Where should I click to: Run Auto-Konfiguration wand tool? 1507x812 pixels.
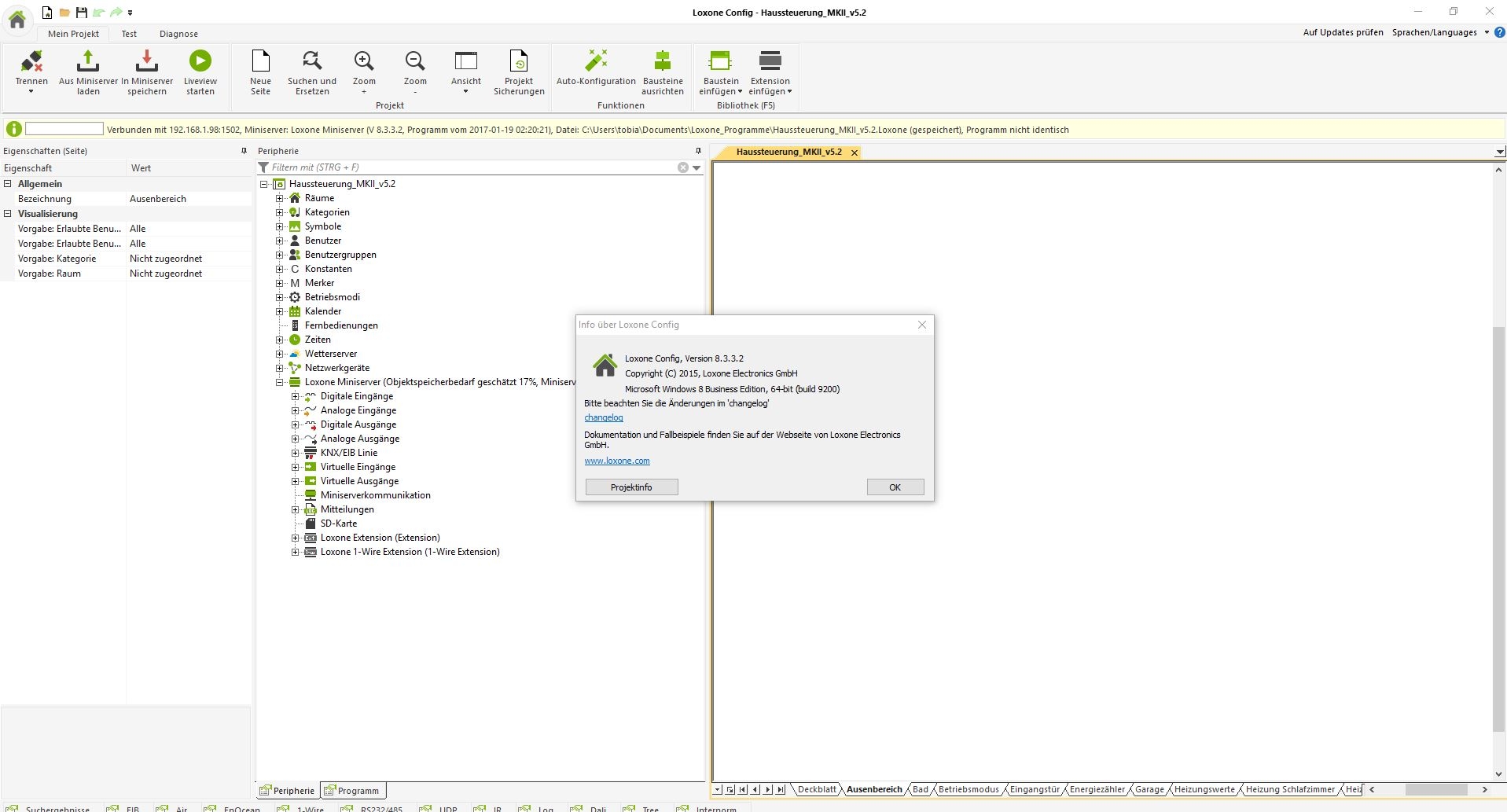596,68
